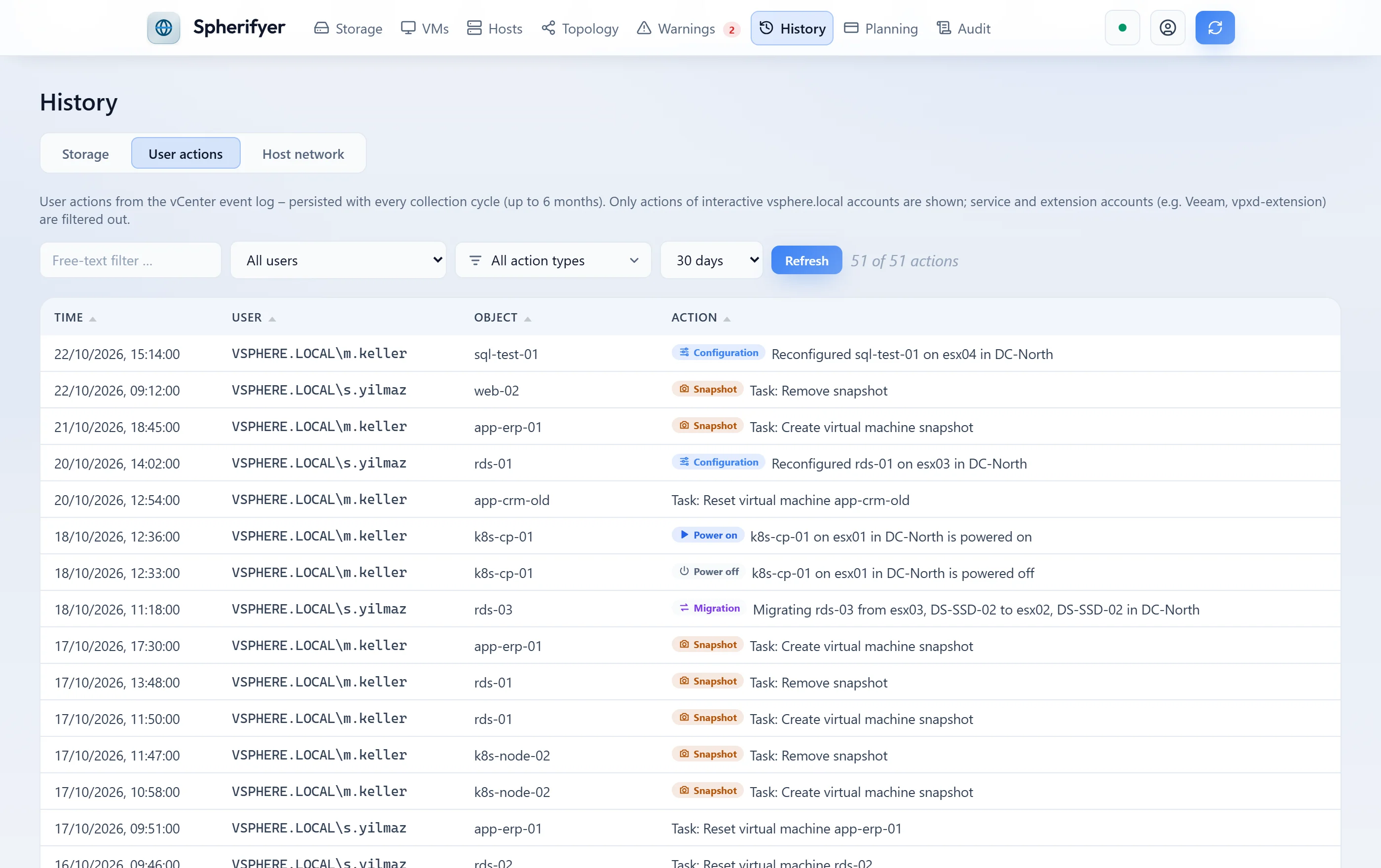Switch to the Storage history tab
Screen dimensions: 1381x868
click(85, 154)
